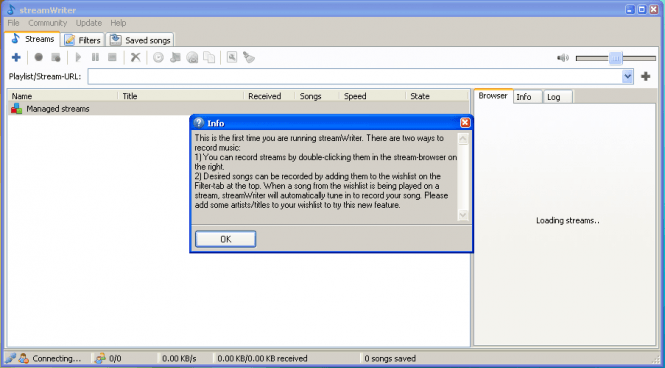Click the volume slider handle
This screenshot has width=665, height=368.
point(616,58)
